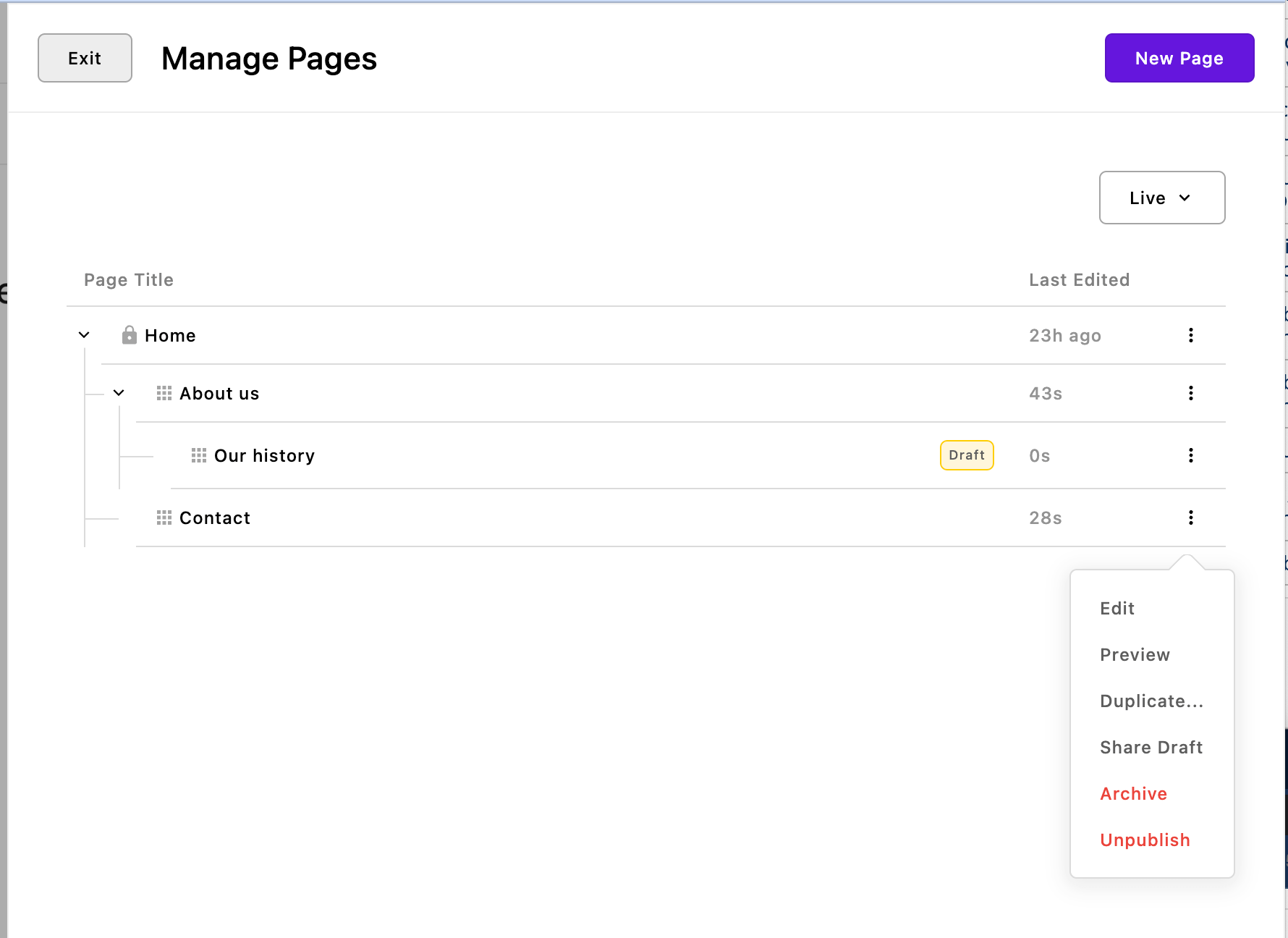Screen dimensions: 1288x938
Task: Choose Preview in the context menu
Action: point(1135,654)
